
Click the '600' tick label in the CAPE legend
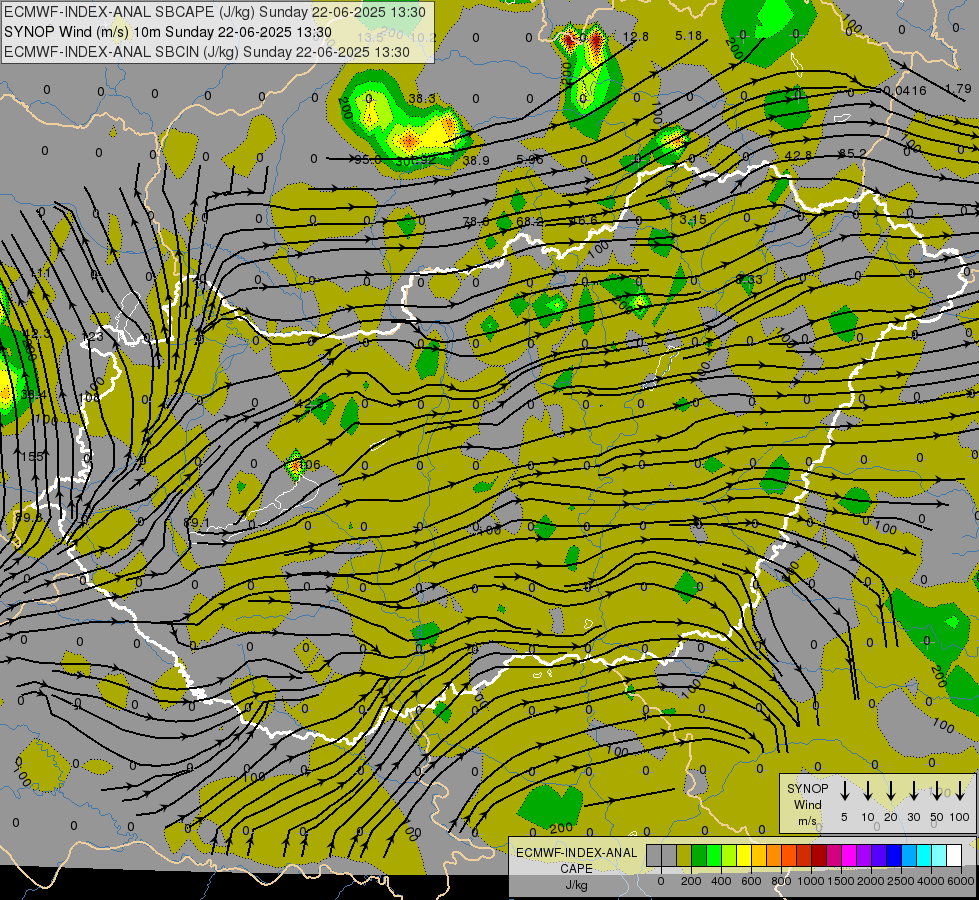(x=751, y=881)
